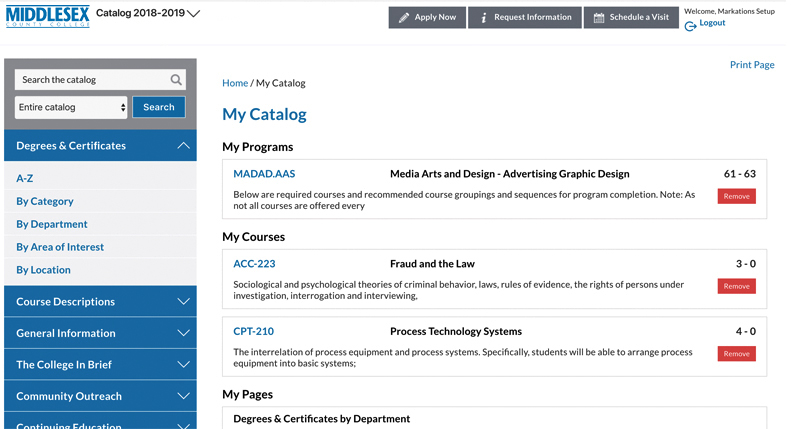The height and width of the screenshot is (429, 795).
Task: Click the My Courses section heading
Action: pyautogui.click(x=254, y=237)
